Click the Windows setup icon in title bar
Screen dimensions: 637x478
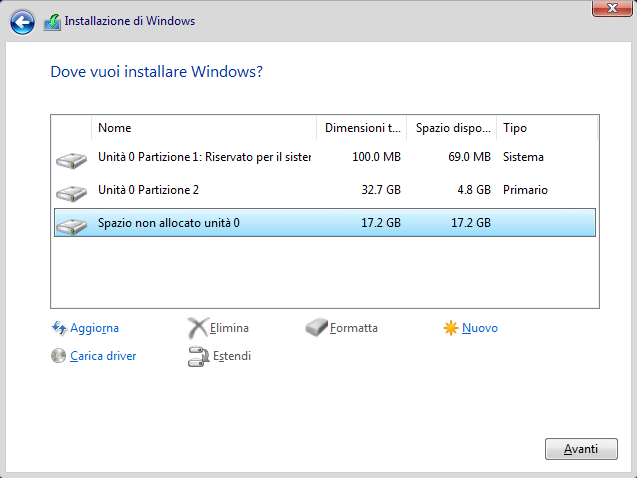52,22
